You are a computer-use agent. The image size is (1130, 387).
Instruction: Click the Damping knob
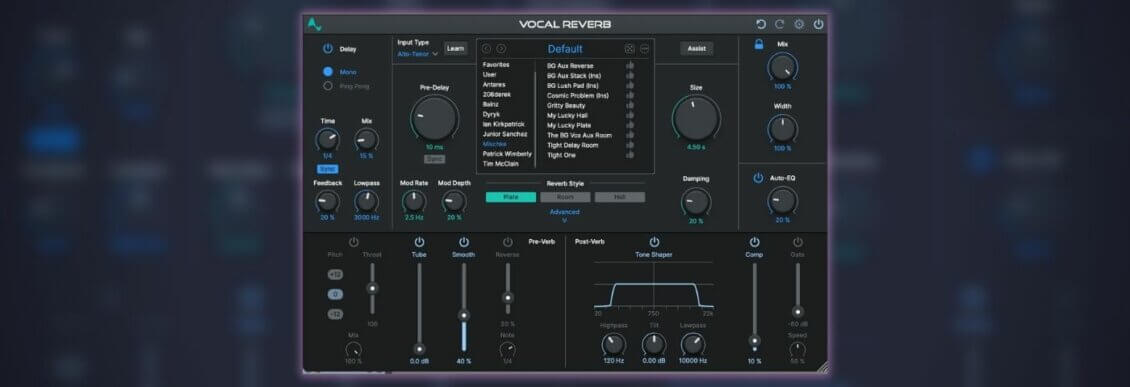696,202
